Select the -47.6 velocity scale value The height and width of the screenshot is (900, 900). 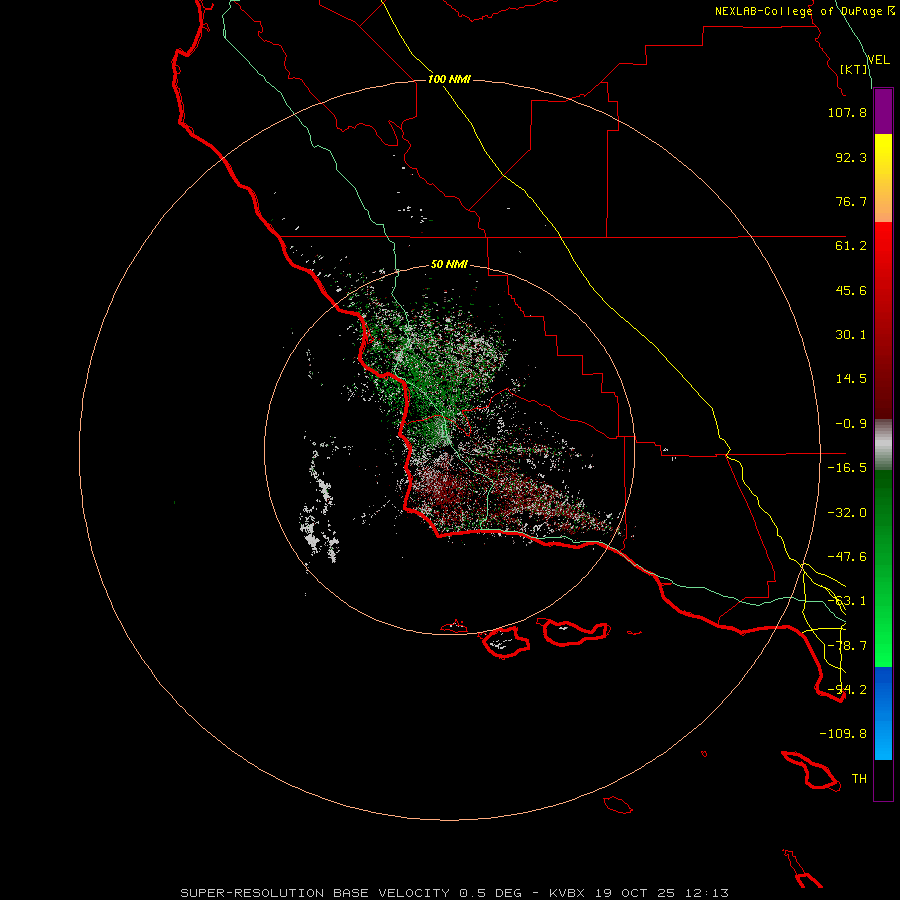tap(847, 557)
